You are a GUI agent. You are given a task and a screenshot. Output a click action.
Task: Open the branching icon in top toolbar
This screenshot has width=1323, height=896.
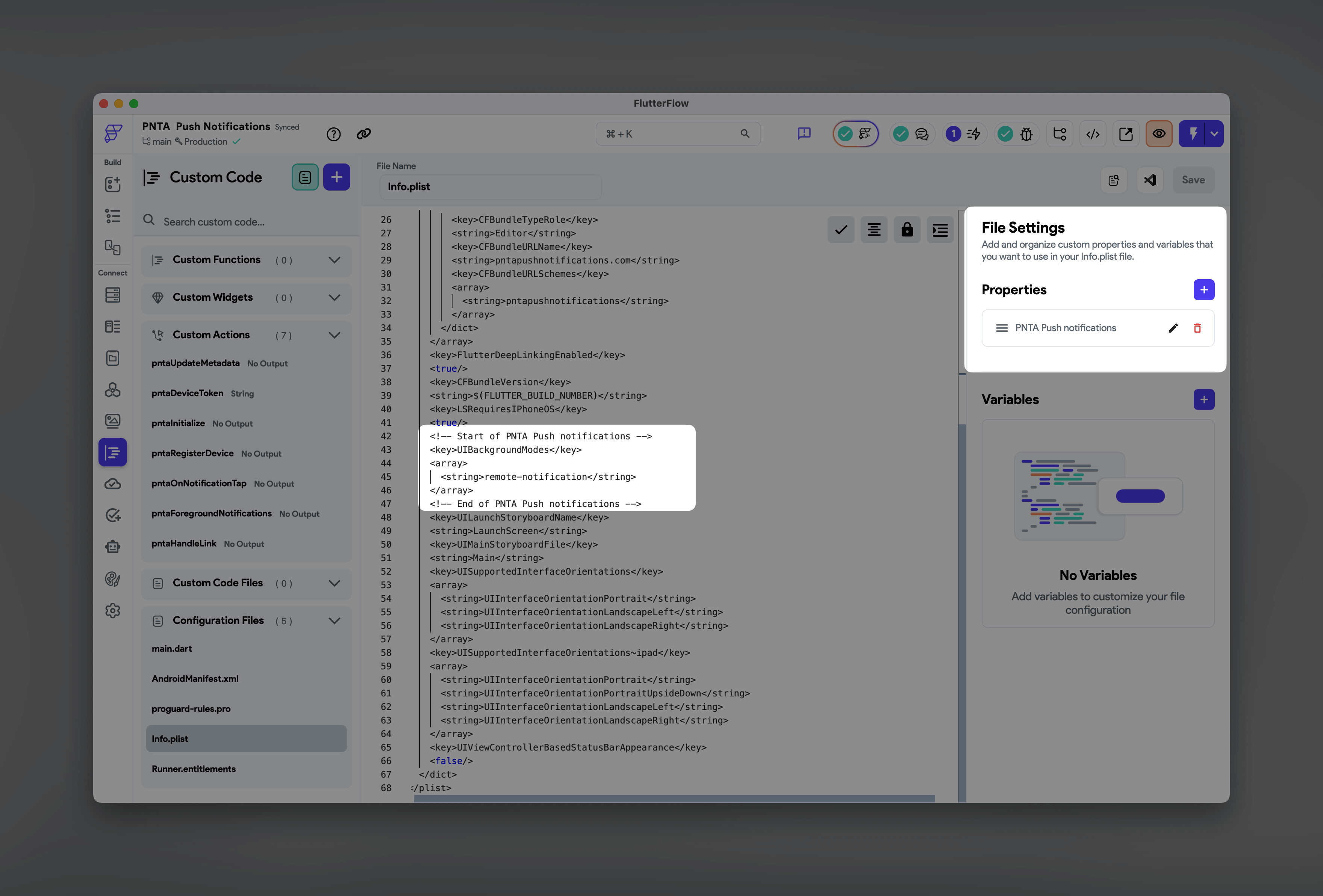click(x=1060, y=134)
